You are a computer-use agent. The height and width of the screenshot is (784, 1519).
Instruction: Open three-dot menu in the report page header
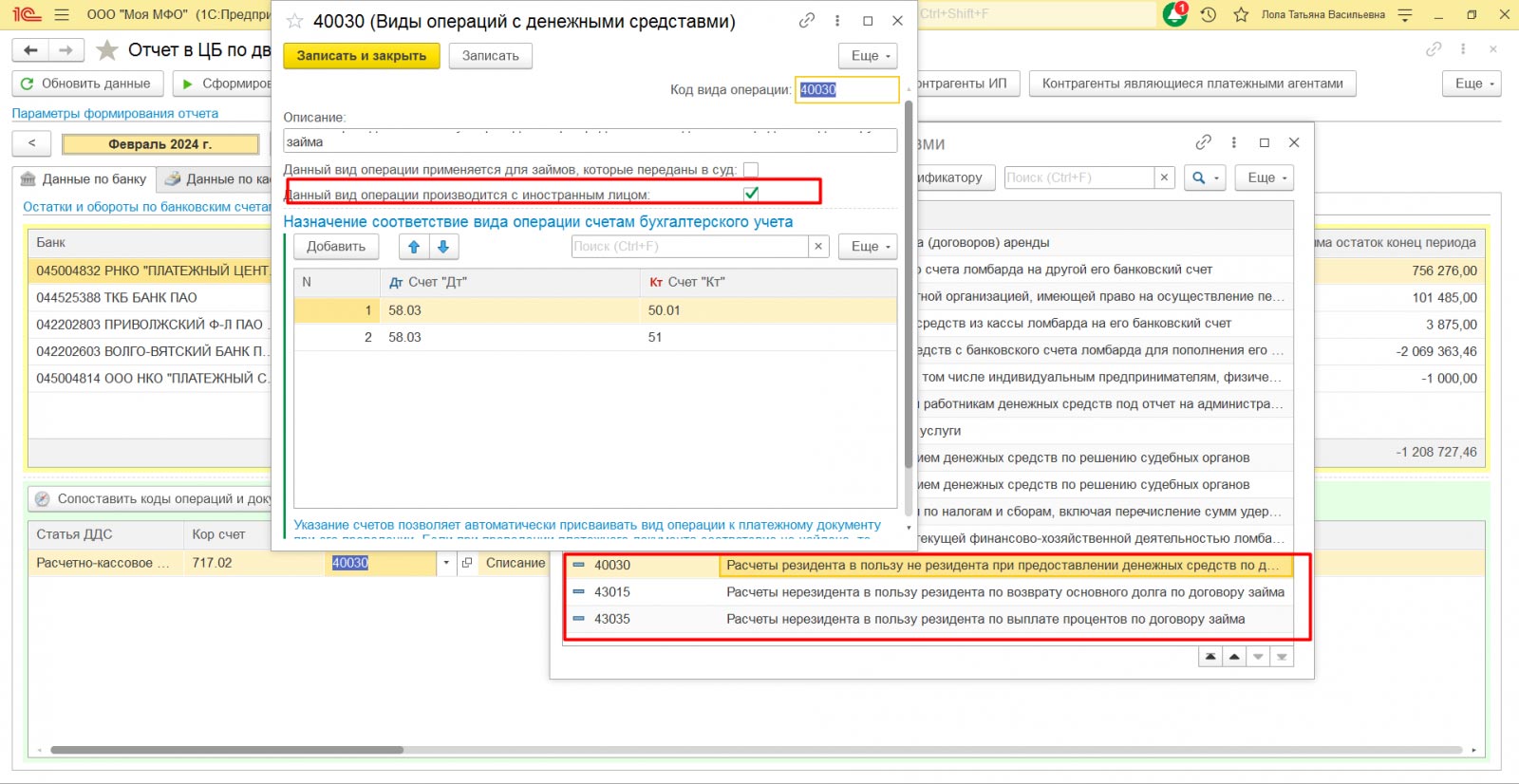pos(1463,49)
